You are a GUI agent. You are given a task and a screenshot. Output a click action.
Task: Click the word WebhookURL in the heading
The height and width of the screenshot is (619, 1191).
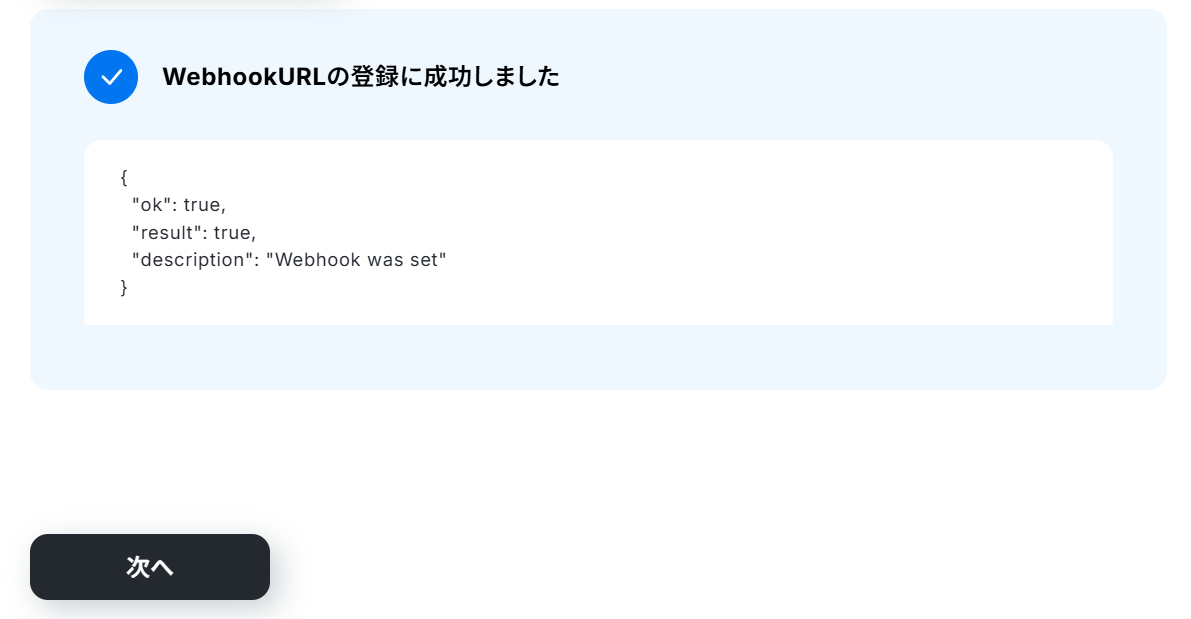[x=244, y=77]
